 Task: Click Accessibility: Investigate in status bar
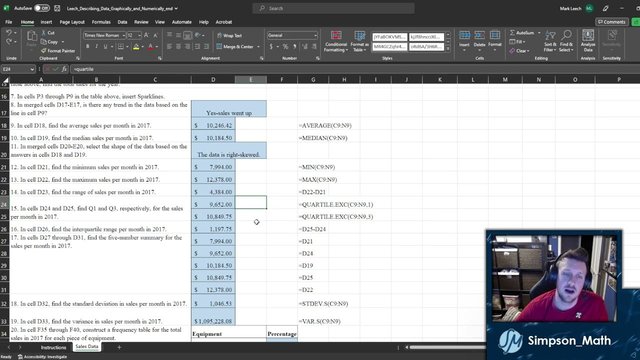pyautogui.click(x=42, y=357)
